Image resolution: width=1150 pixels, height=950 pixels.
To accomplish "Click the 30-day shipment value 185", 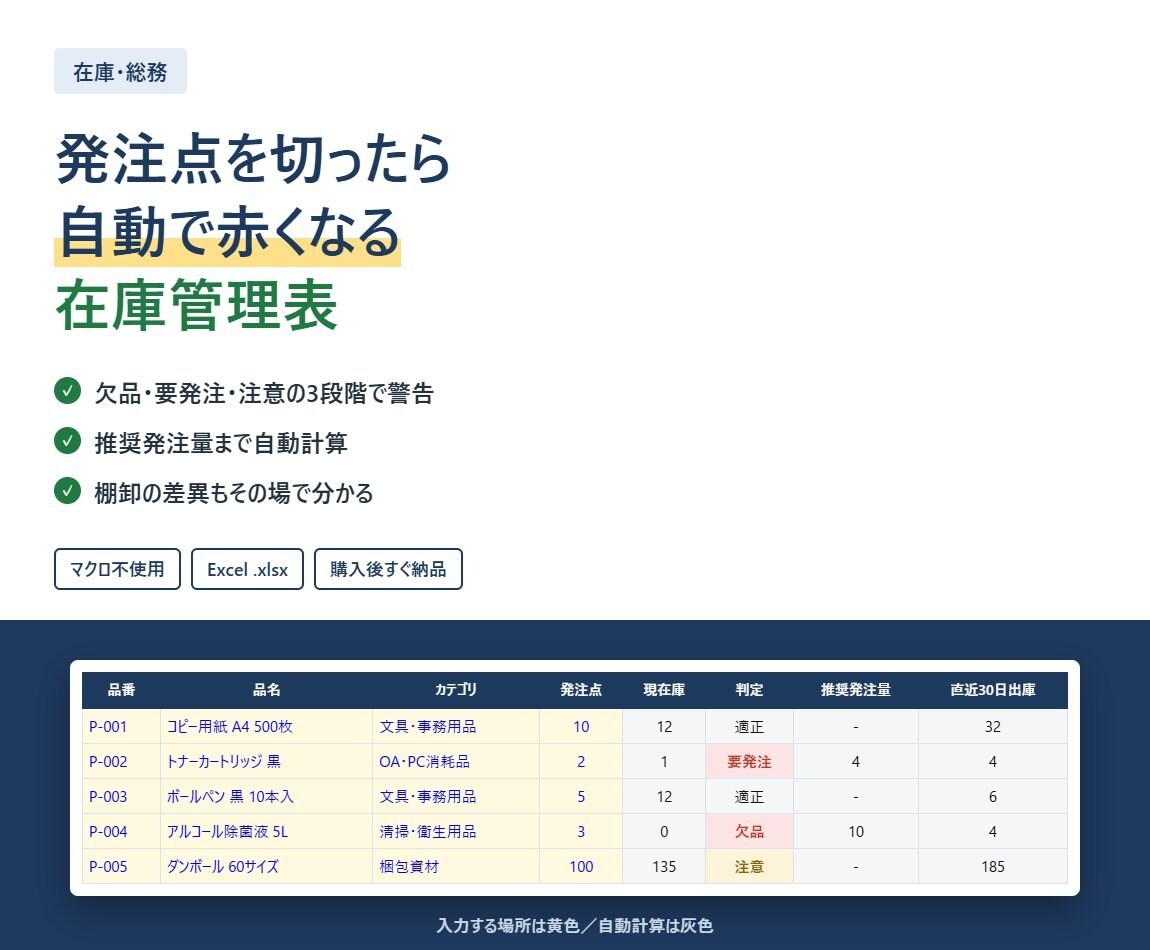I will pos(992,866).
